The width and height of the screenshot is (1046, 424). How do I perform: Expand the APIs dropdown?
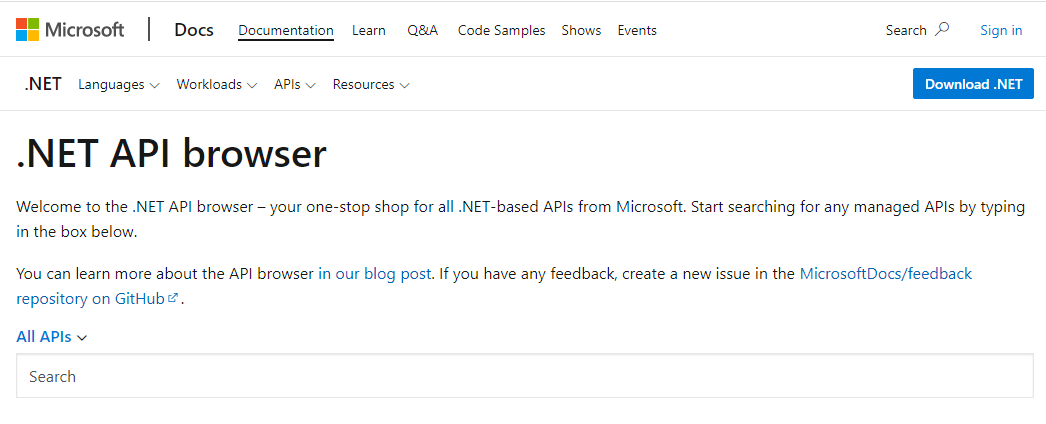[x=294, y=85]
